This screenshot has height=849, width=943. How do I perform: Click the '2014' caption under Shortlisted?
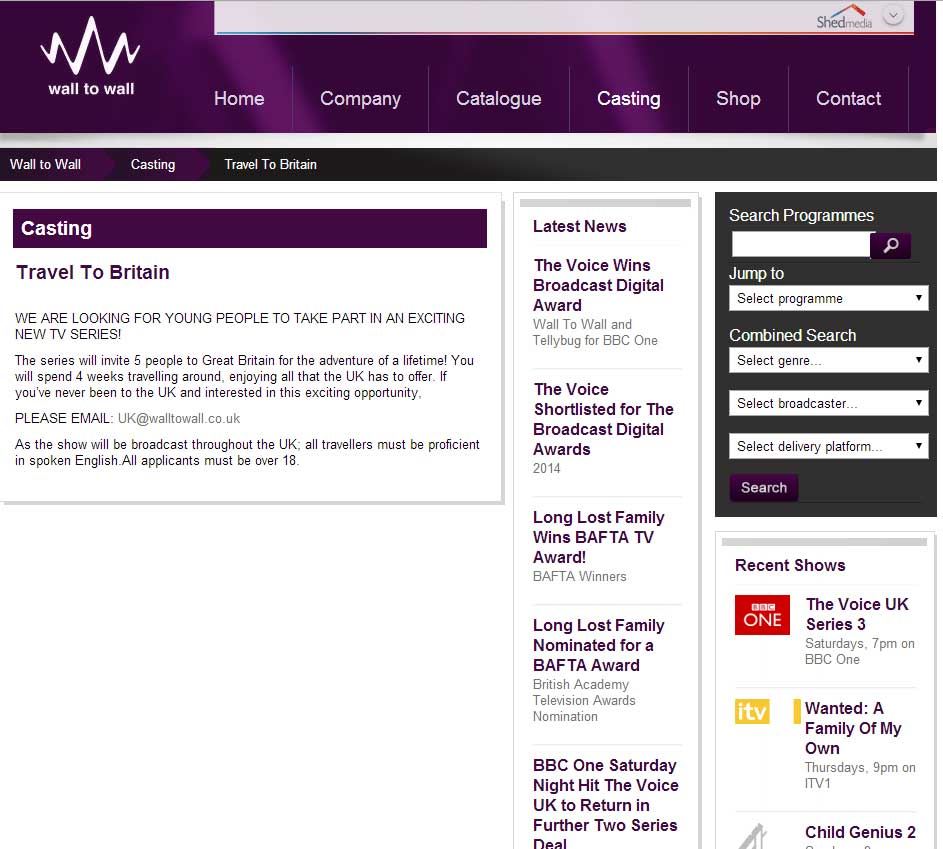[546, 468]
